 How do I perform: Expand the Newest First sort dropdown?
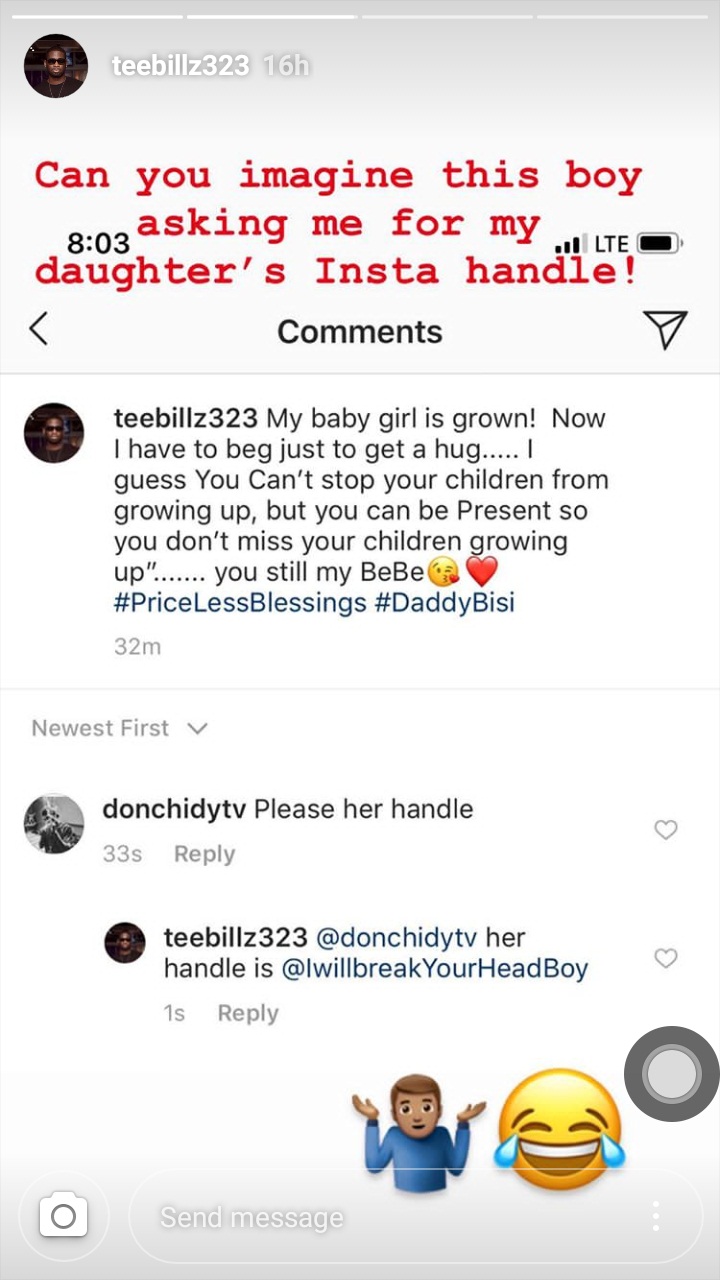pyautogui.click(x=119, y=728)
